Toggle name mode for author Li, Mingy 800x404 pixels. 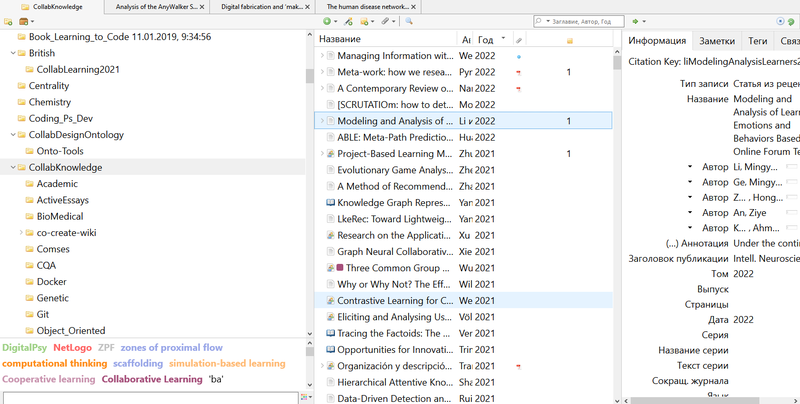[x=792, y=165]
